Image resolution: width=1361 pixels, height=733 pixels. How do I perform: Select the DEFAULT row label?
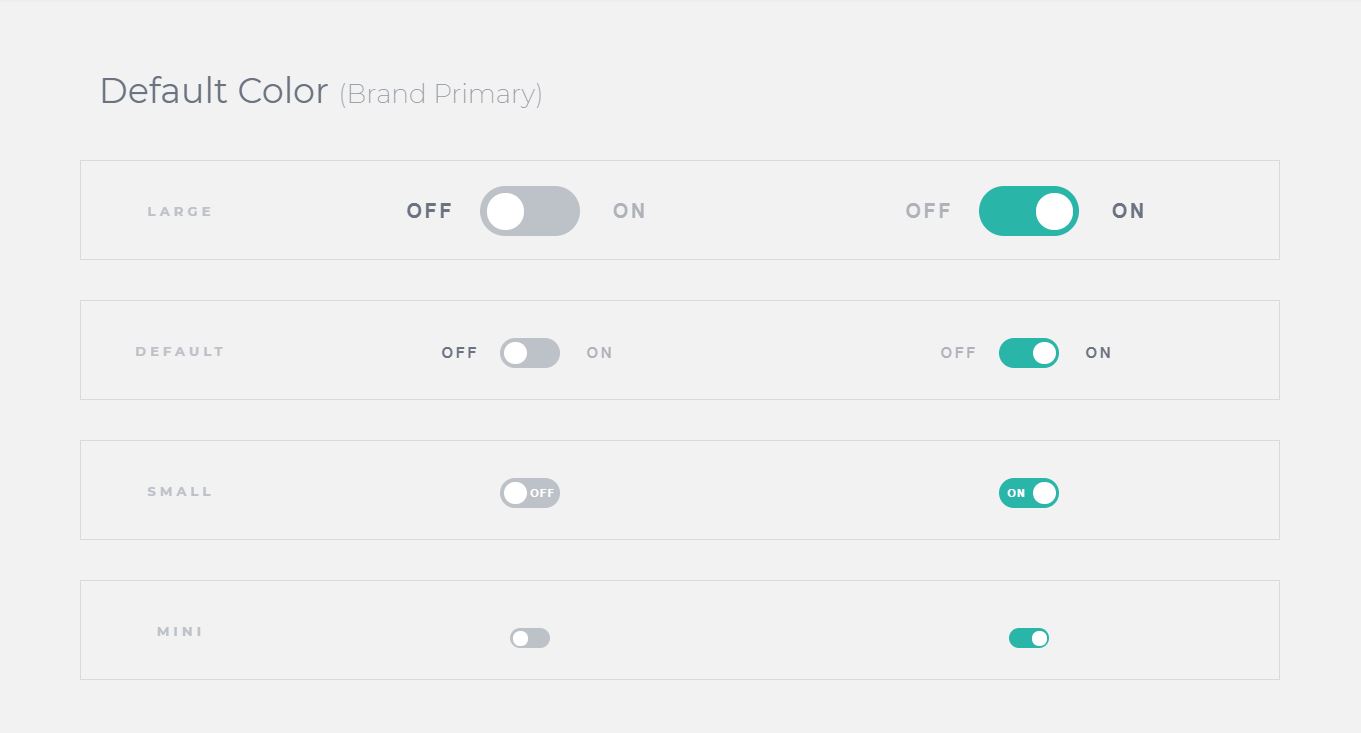click(x=179, y=351)
